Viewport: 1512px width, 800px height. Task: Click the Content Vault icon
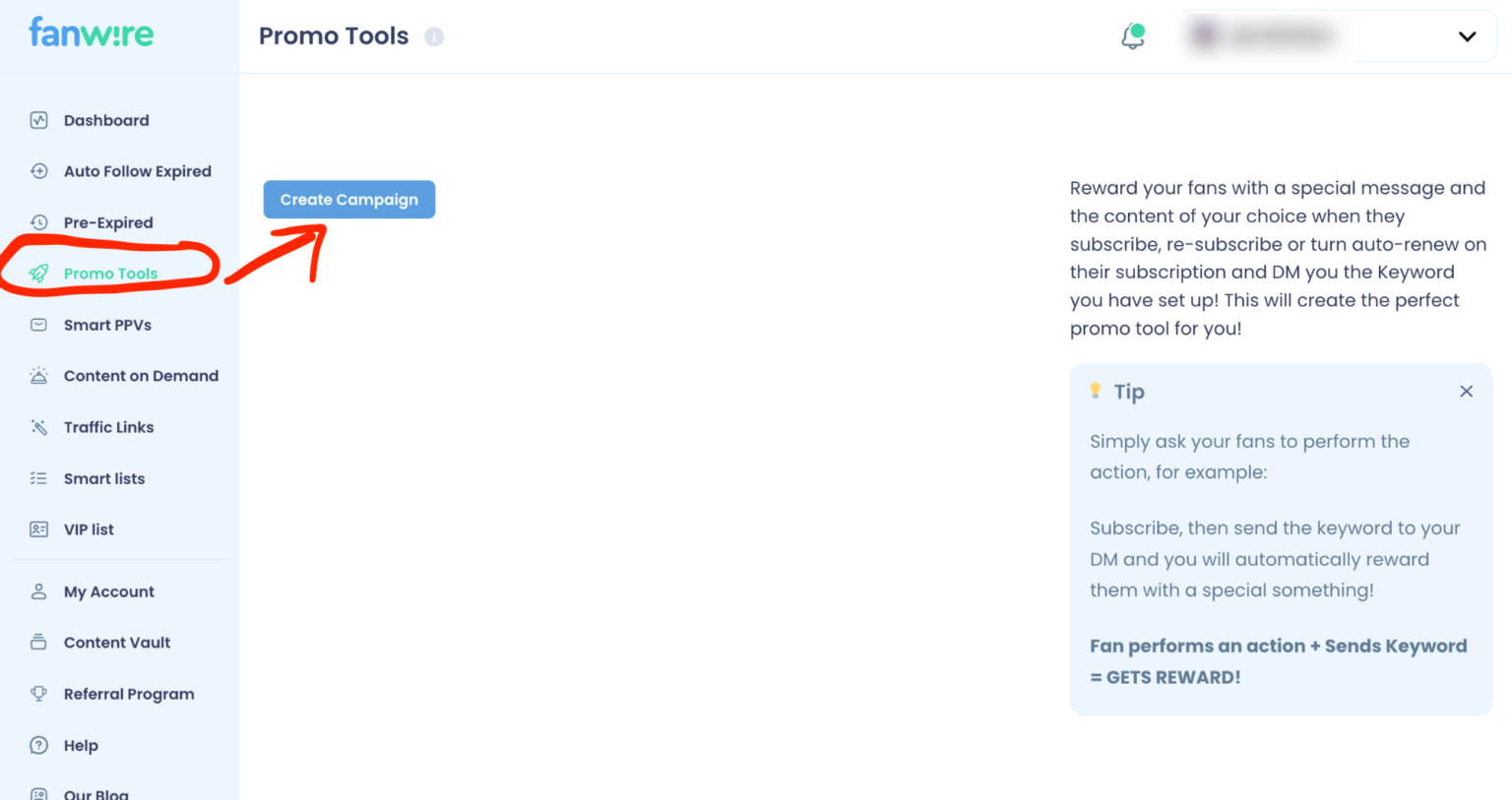pyautogui.click(x=38, y=643)
